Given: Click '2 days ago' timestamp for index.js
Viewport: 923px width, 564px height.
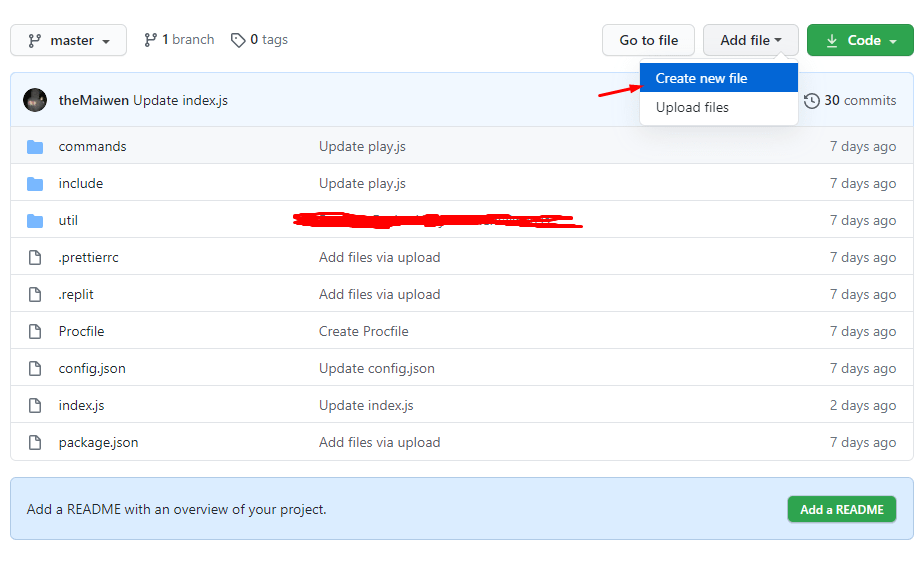Looking at the screenshot, I should 863,406.
